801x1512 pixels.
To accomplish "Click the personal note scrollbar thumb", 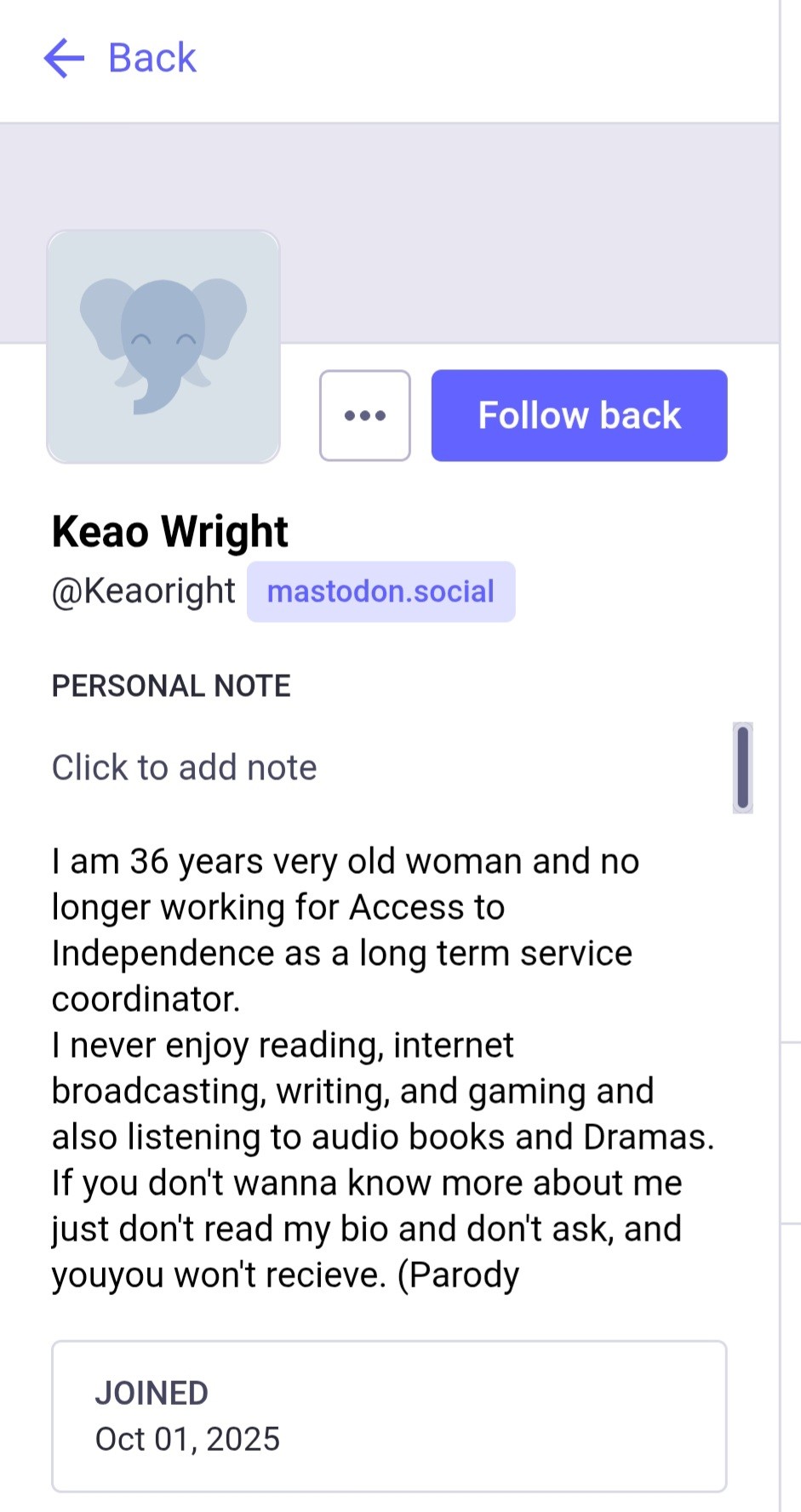I will (x=742, y=767).
